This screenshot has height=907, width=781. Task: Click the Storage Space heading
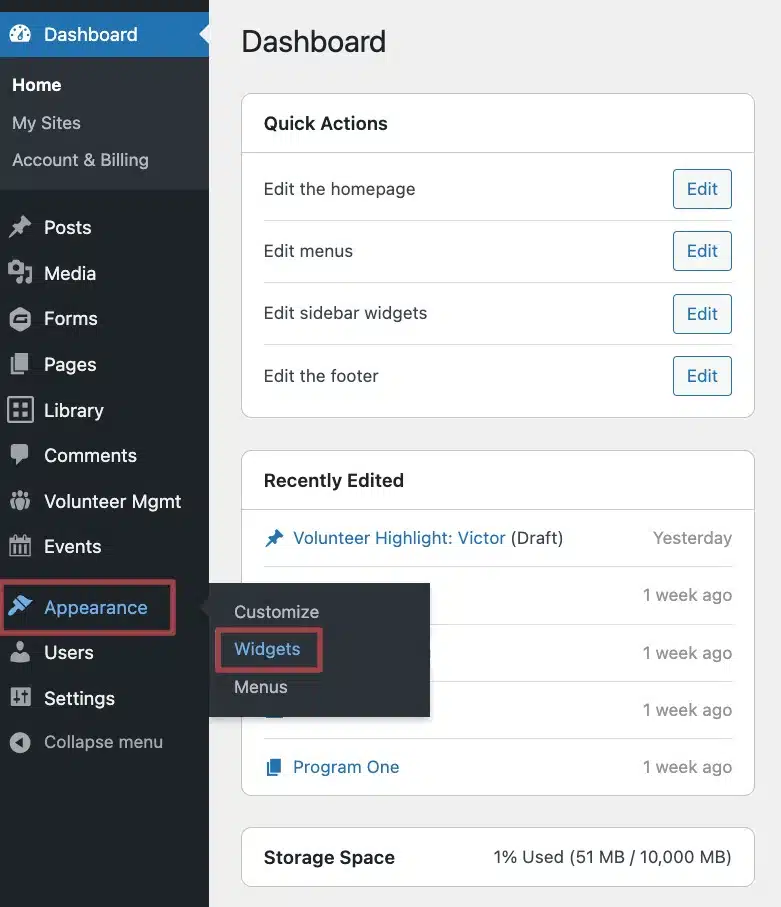[329, 857]
